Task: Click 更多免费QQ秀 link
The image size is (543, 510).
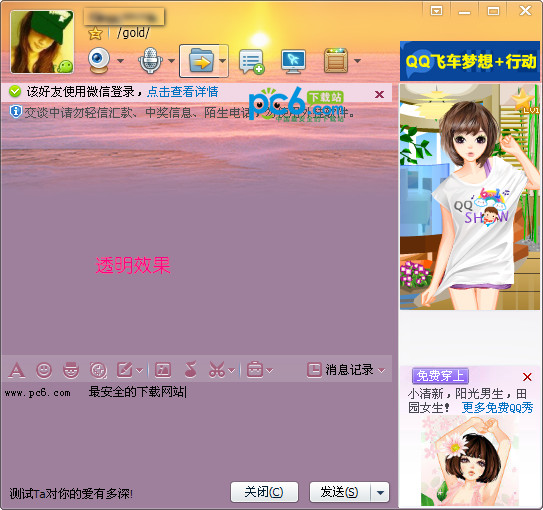Action: (x=497, y=408)
